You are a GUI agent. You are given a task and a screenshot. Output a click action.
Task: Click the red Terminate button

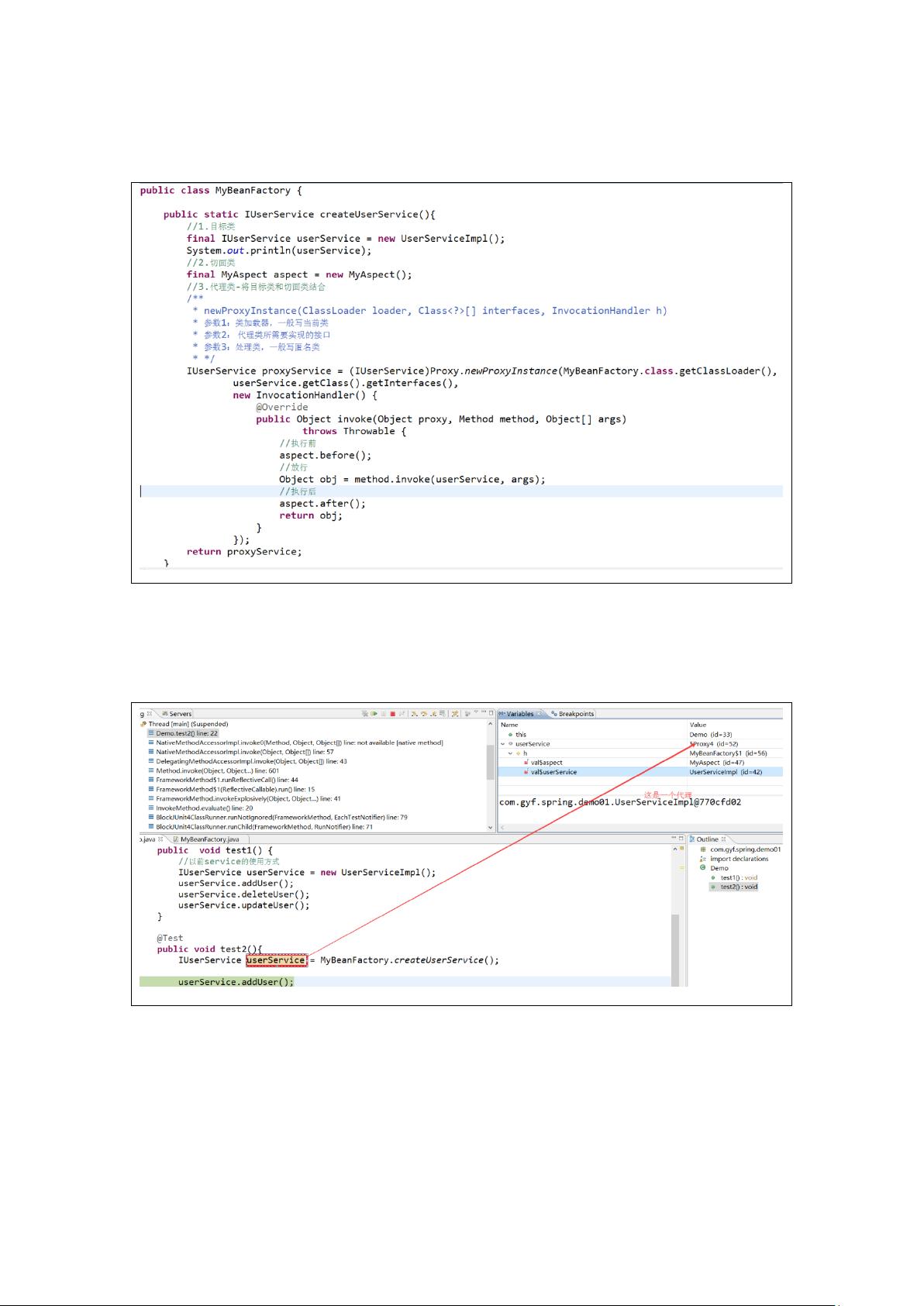392,713
